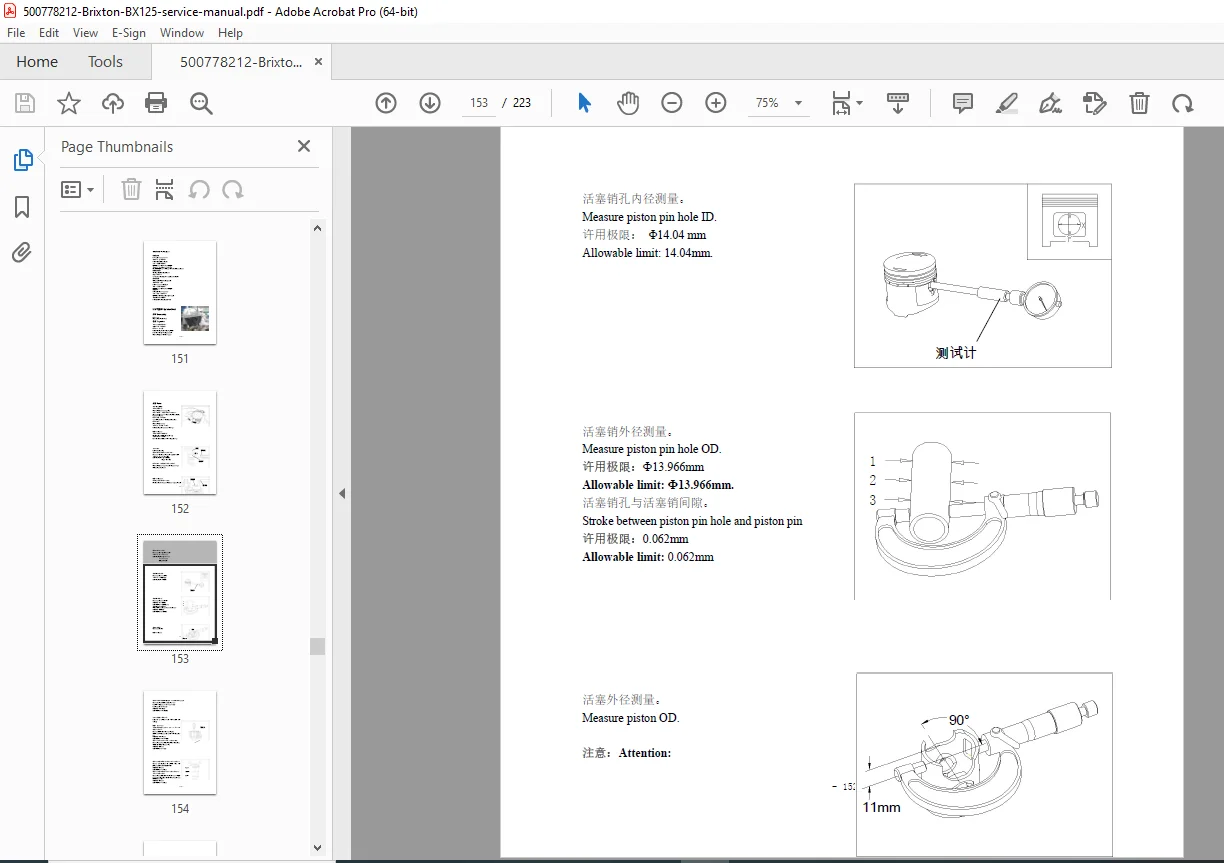The width and height of the screenshot is (1224, 863).
Task: Open the find text magnifier tool
Action: 201,103
